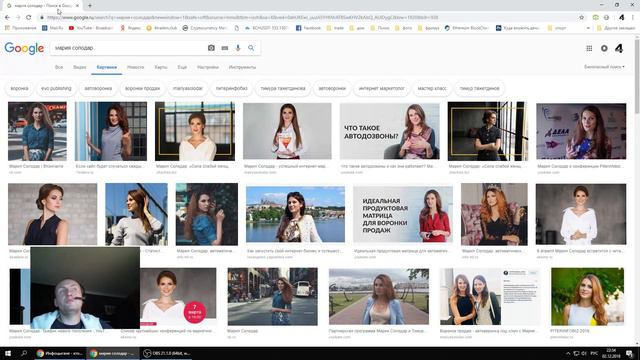Screen dimensions: 640x360
Task: Filter by the интернет маркетолог chip
Action: coord(382,88)
